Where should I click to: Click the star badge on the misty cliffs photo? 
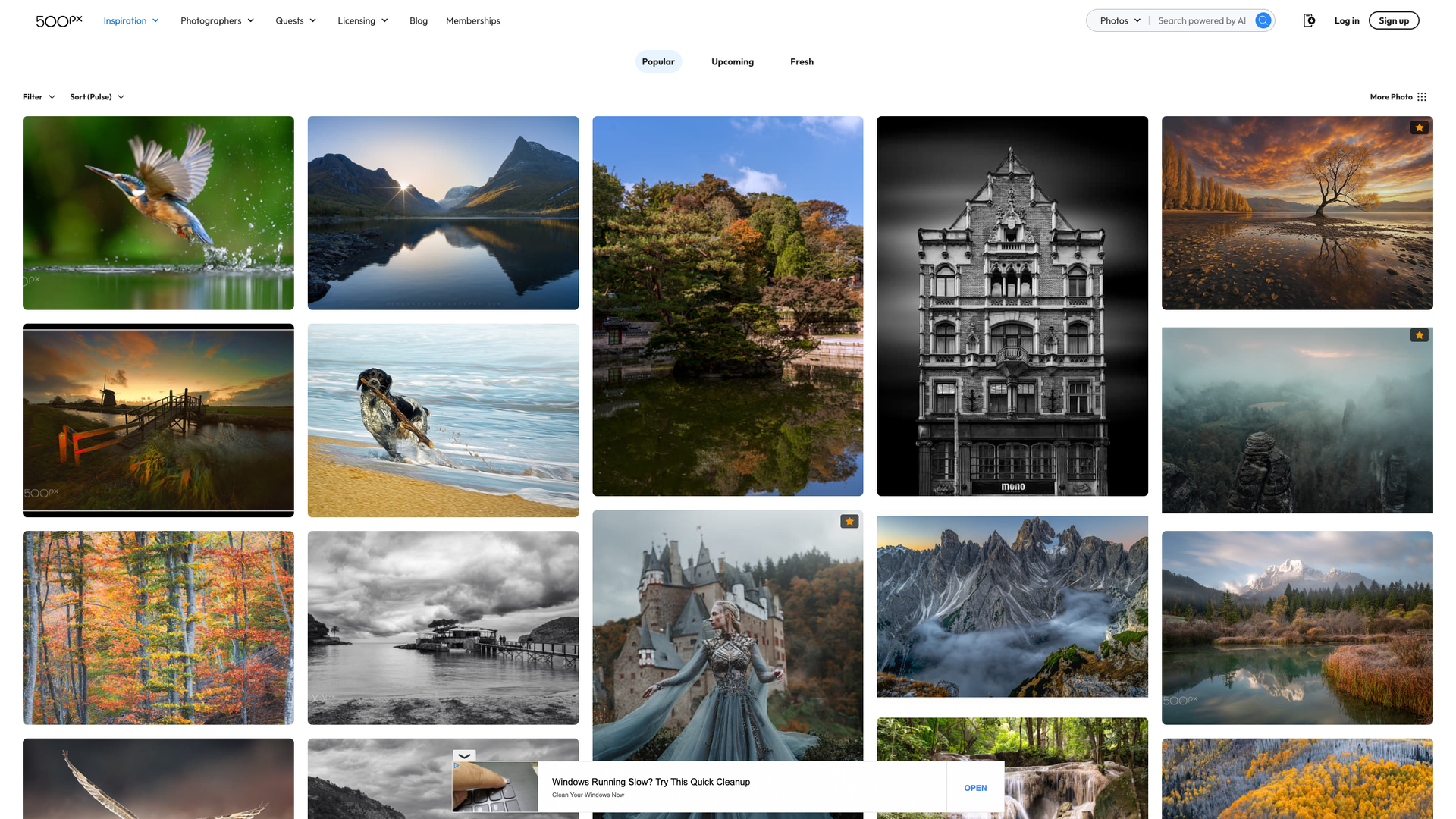point(1419,334)
